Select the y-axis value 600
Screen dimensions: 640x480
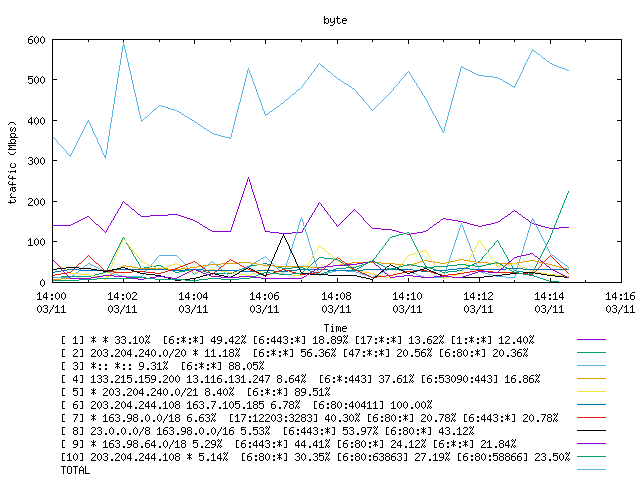click(x=36, y=40)
